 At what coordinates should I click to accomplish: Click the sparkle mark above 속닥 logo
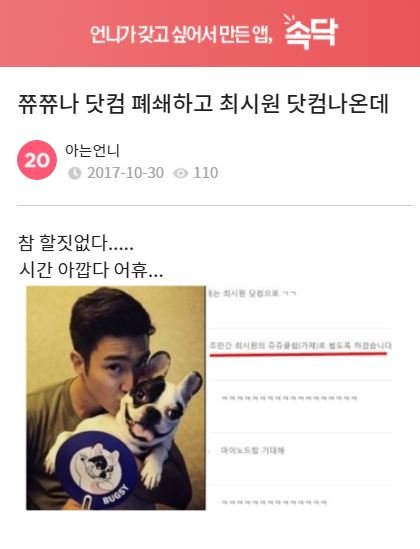290,19
